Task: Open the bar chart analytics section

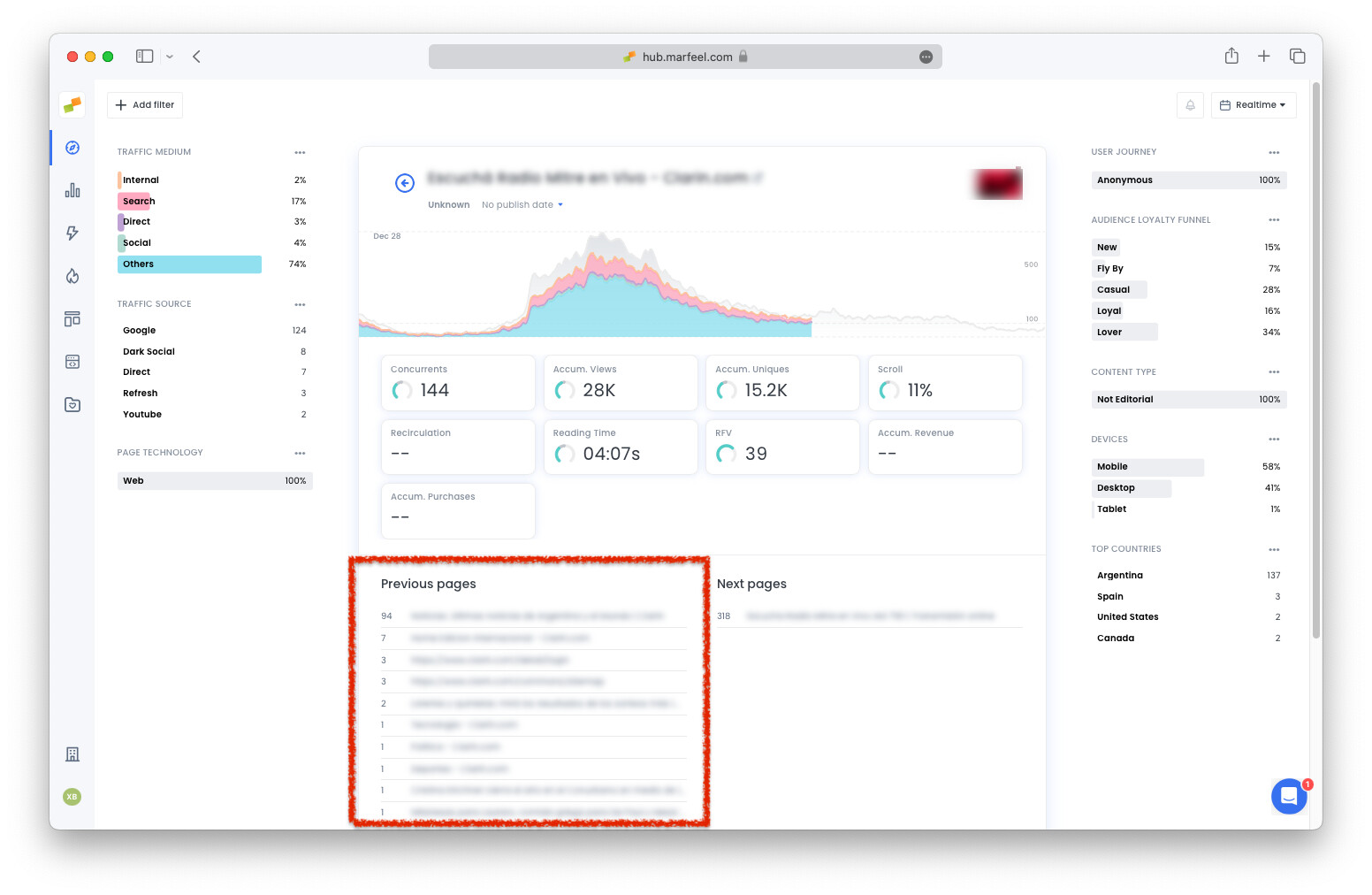Action: click(72, 190)
